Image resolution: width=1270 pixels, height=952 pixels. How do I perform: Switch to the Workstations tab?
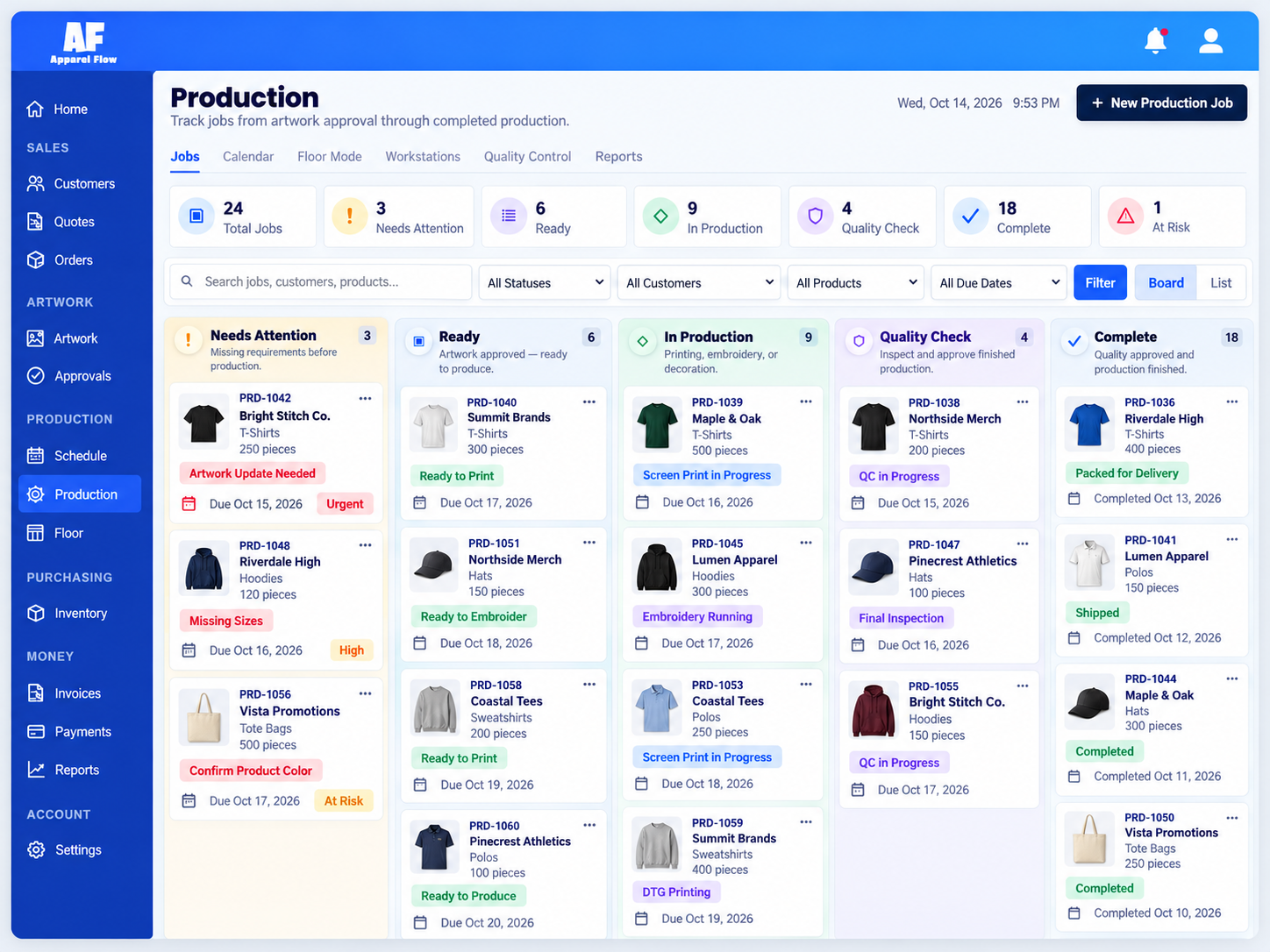(x=423, y=156)
